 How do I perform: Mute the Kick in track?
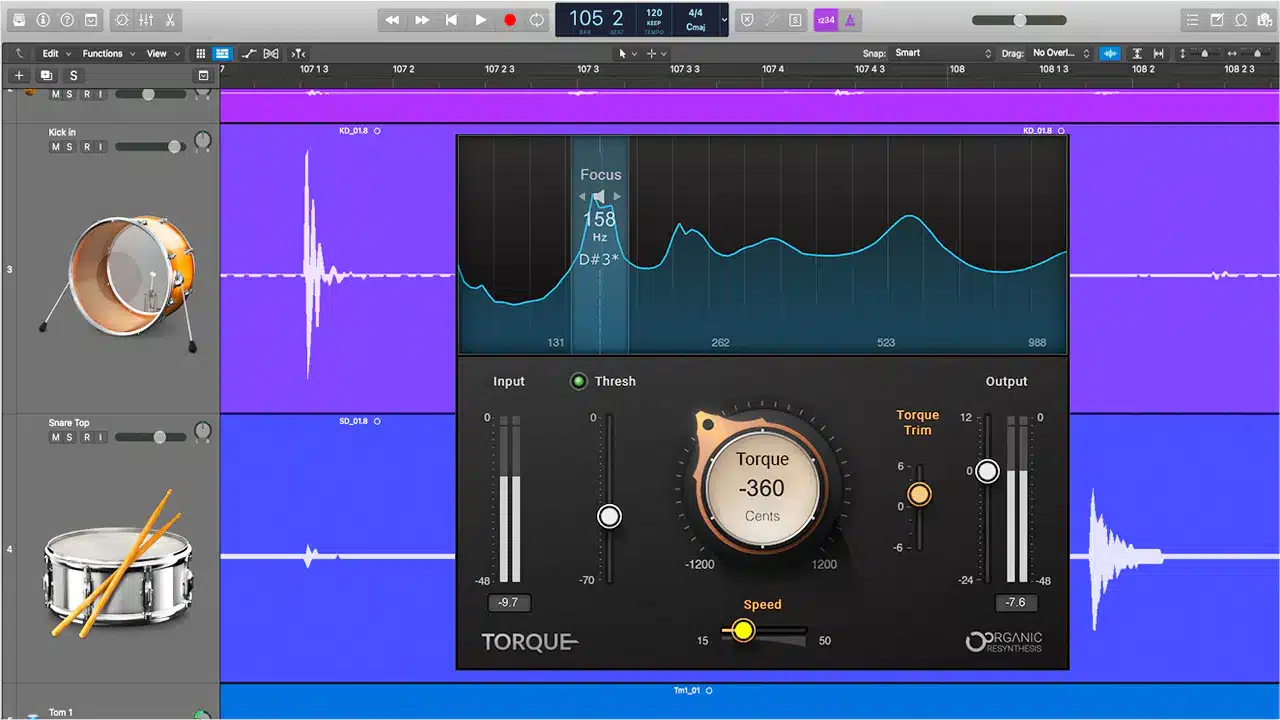pos(56,147)
